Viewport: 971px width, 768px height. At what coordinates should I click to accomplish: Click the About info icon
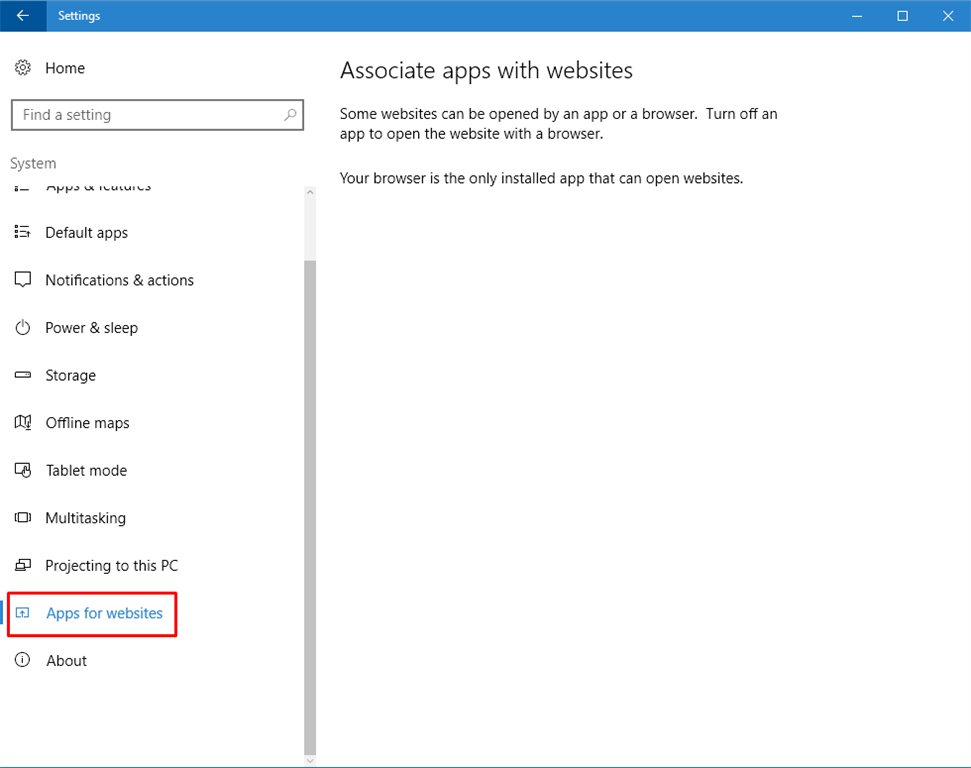22,660
